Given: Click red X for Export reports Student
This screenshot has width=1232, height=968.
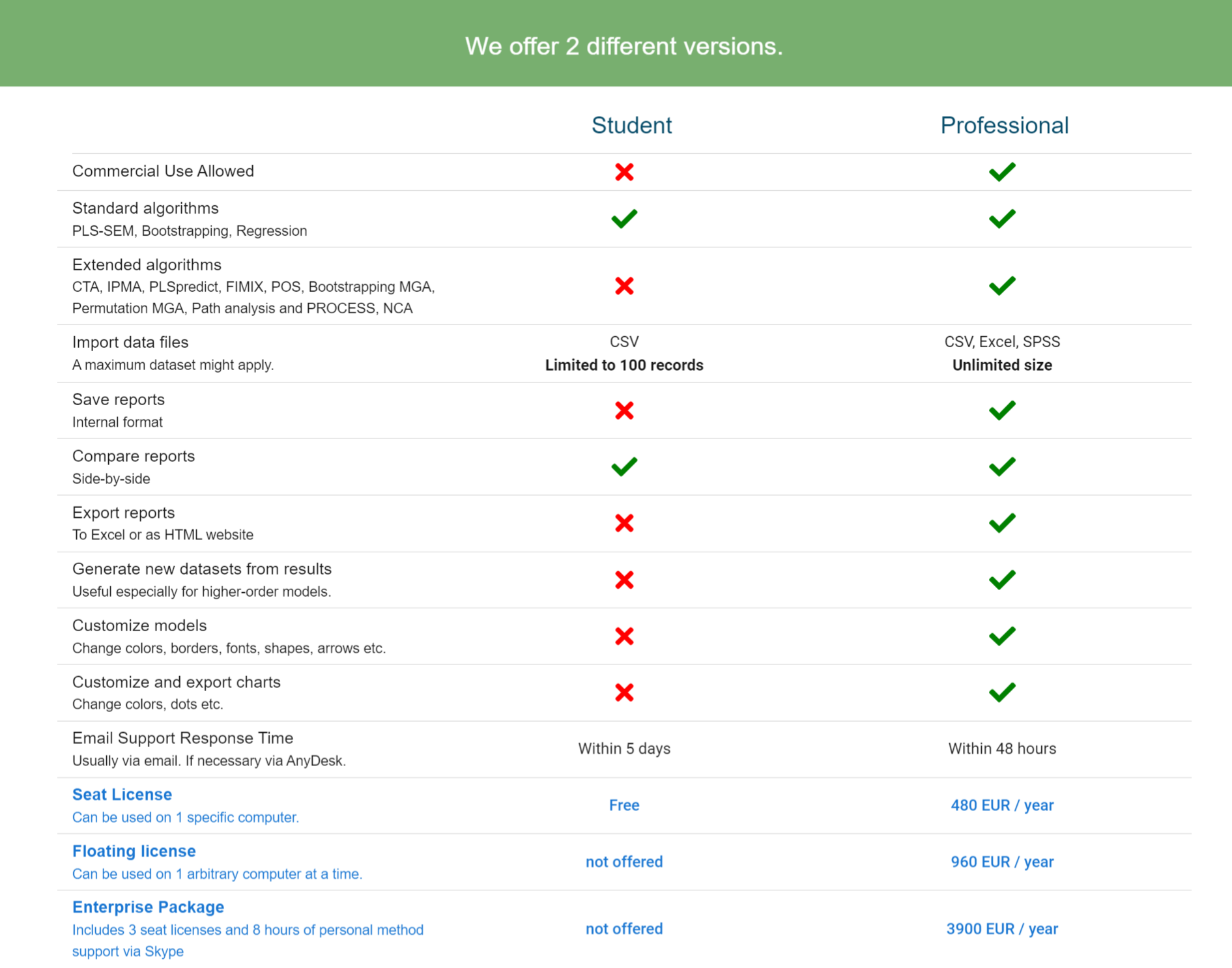Looking at the screenshot, I should [624, 523].
